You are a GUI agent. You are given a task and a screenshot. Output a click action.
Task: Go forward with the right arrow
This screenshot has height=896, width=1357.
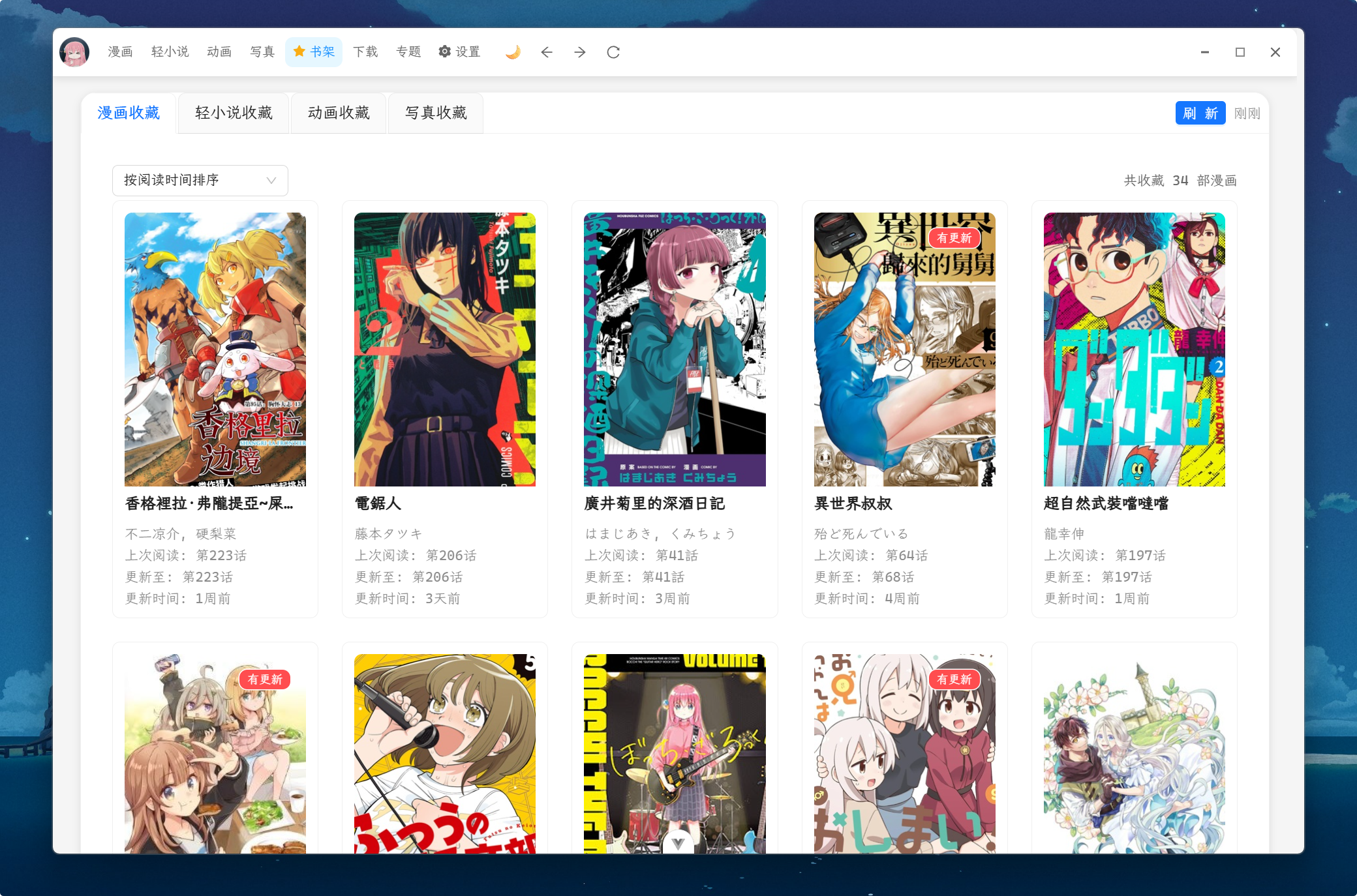click(580, 52)
